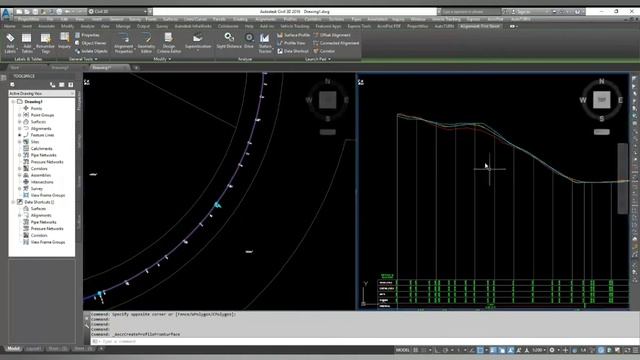The width and height of the screenshot is (640, 360).
Task: Open the Home ribbon tab
Action: coord(9,26)
